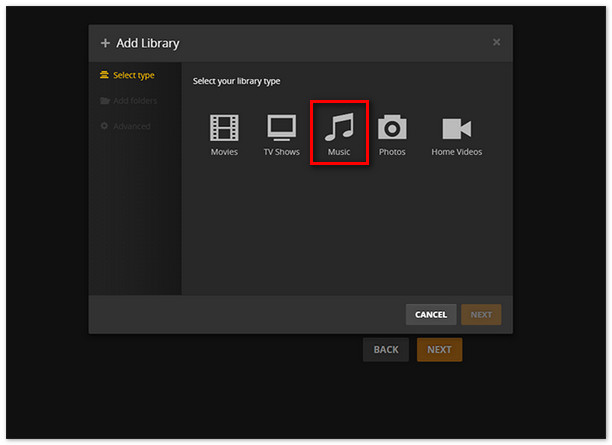Choose the Home Videos camcorder icon
The height and width of the screenshot is (445, 612).
[456, 128]
